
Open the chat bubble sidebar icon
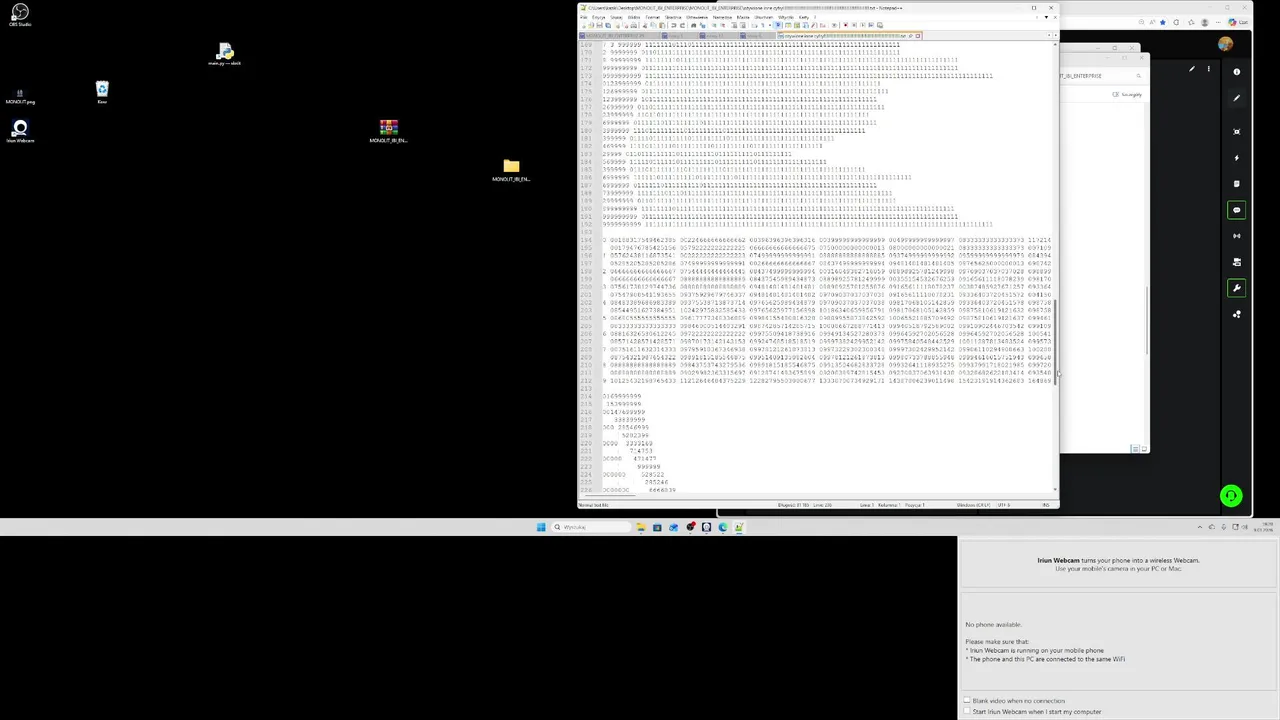[1237, 210]
